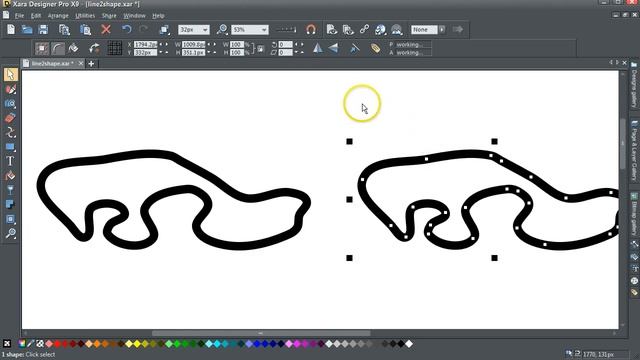Select the Rectangle tool
640x360 pixels.
[10, 147]
